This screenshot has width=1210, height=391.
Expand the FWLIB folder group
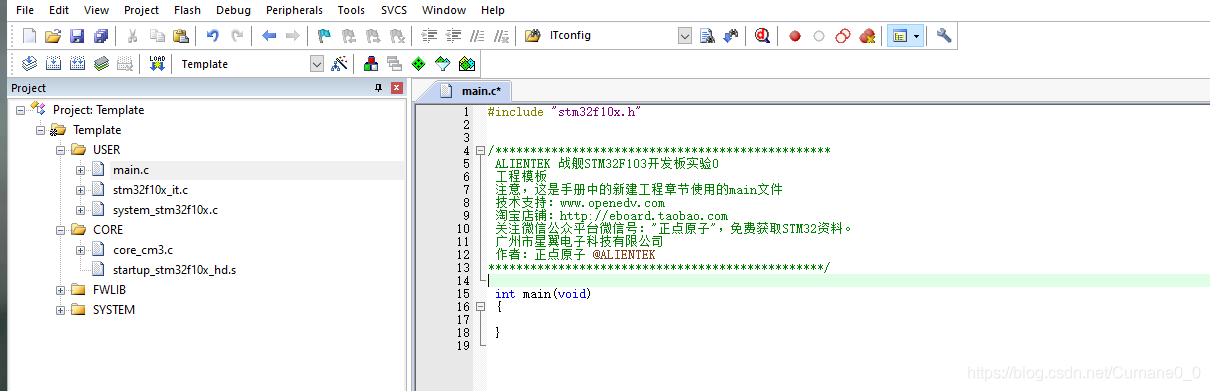click(x=61, y=290)
